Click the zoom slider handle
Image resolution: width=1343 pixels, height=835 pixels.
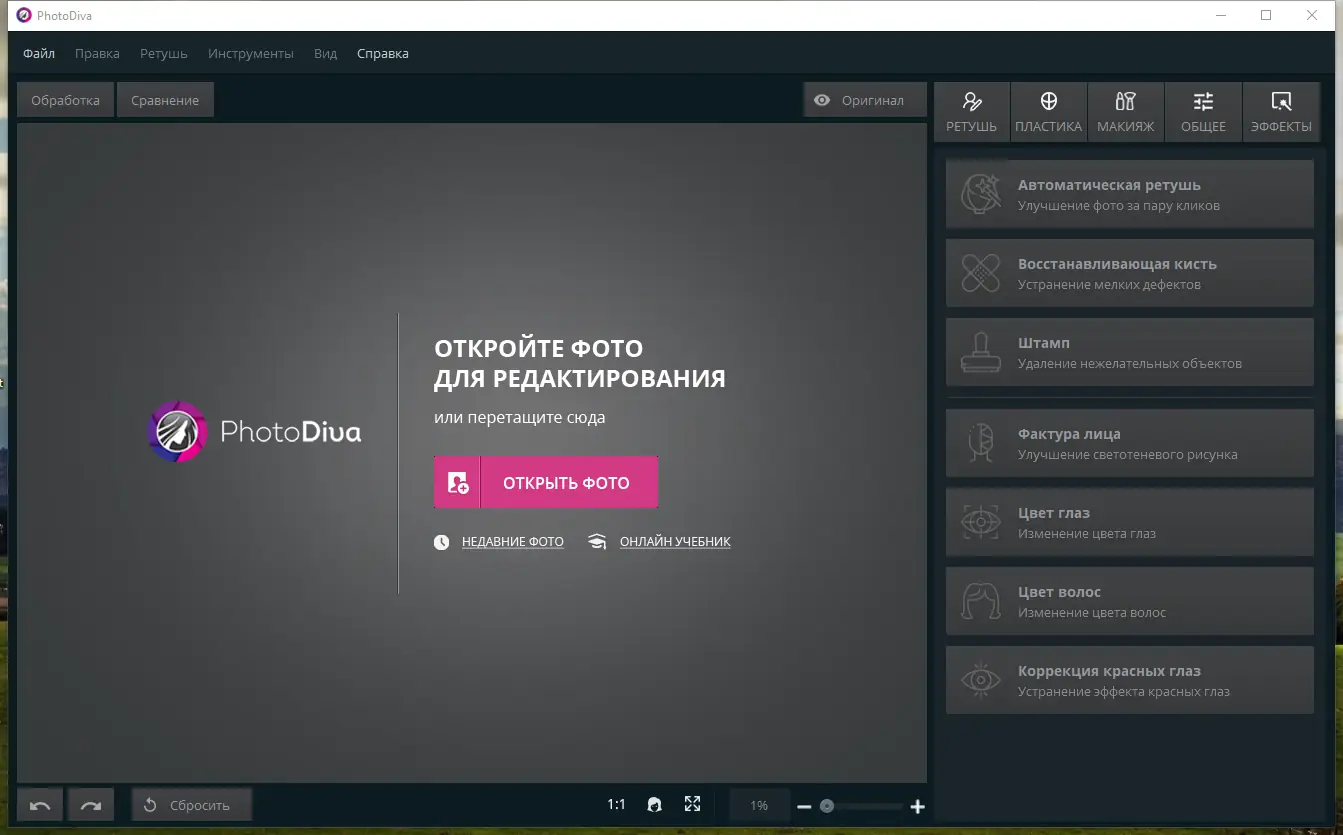click(827, 806)
